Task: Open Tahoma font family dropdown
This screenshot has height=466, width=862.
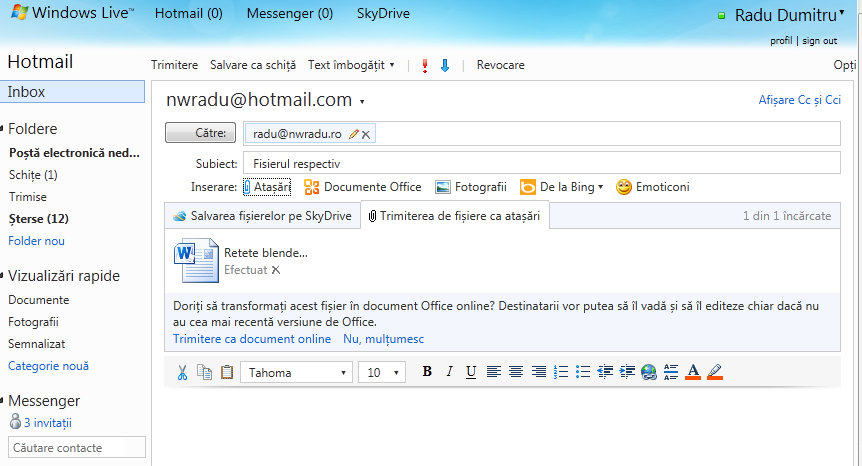Action: click(296, 373)
